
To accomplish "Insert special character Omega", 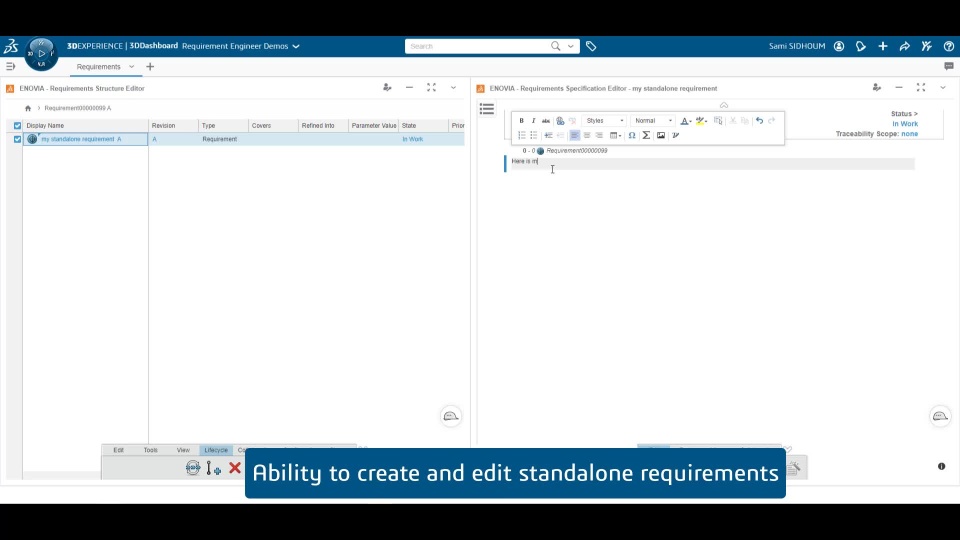I will 632,135.
